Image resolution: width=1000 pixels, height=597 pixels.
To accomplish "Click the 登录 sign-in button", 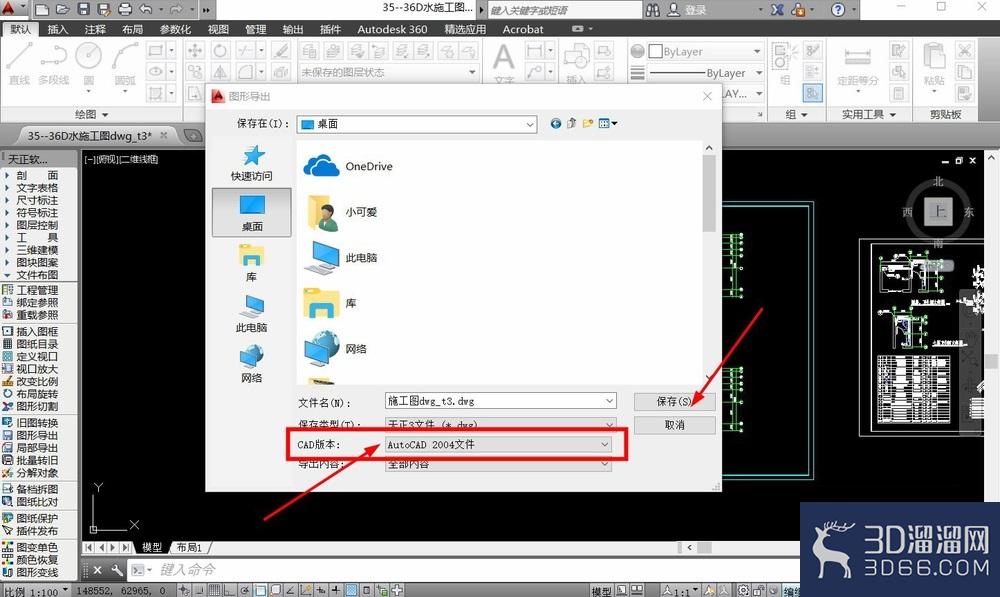I will (x=688, y=10).
